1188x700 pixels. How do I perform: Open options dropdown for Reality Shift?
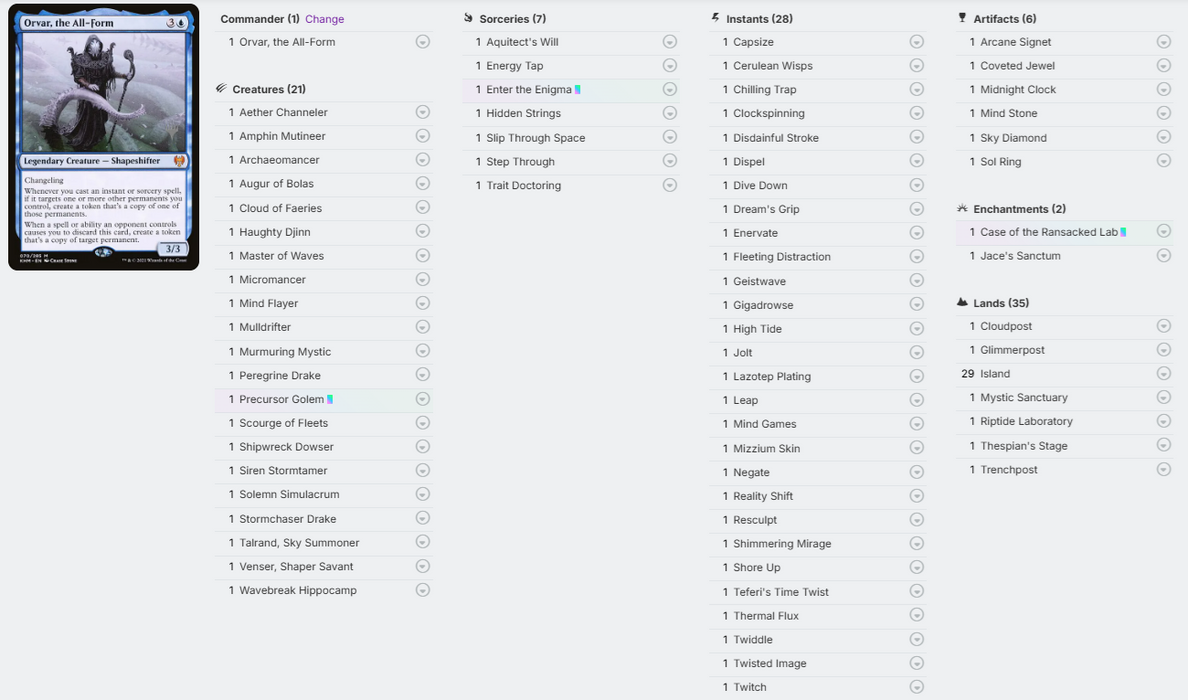pos(917,496)
